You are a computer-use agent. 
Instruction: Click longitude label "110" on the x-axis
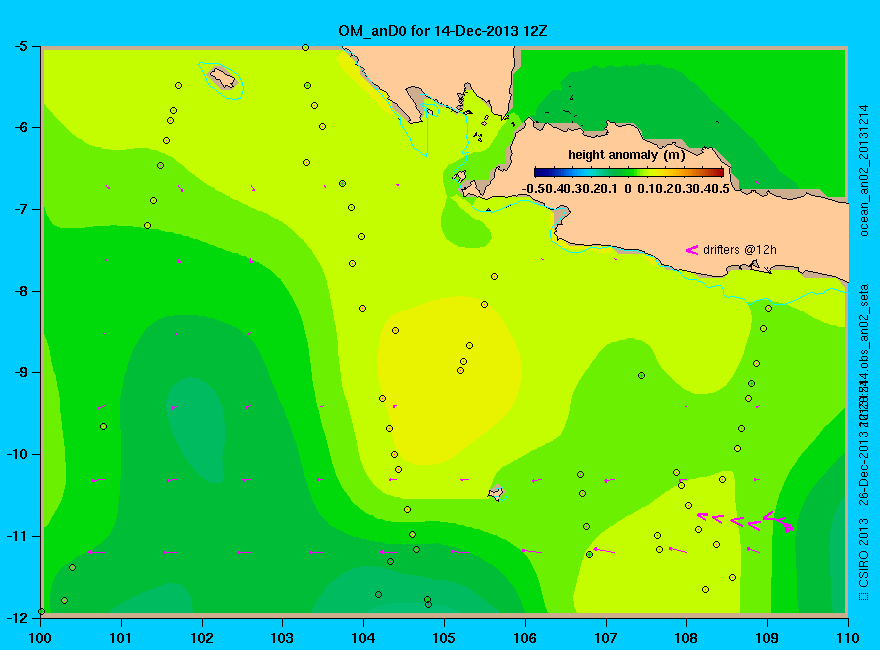pos(848,638)
